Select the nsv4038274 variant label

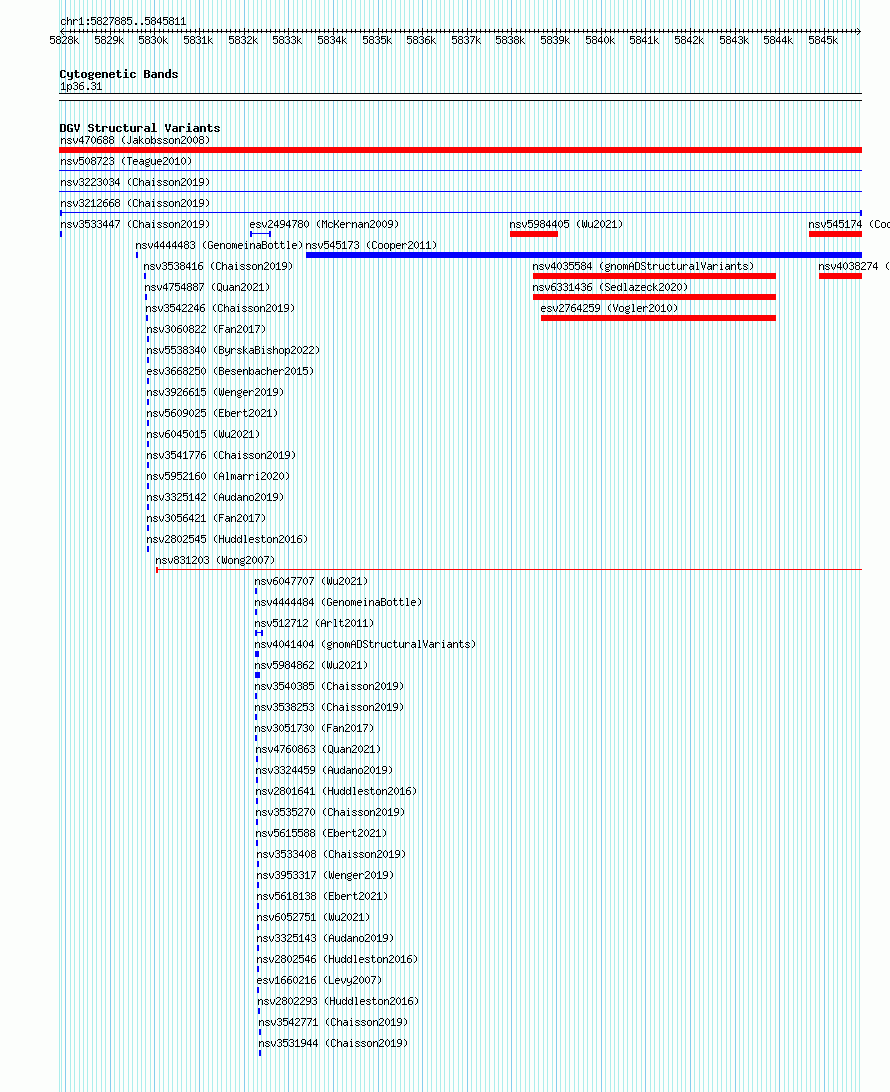[854, 266]
